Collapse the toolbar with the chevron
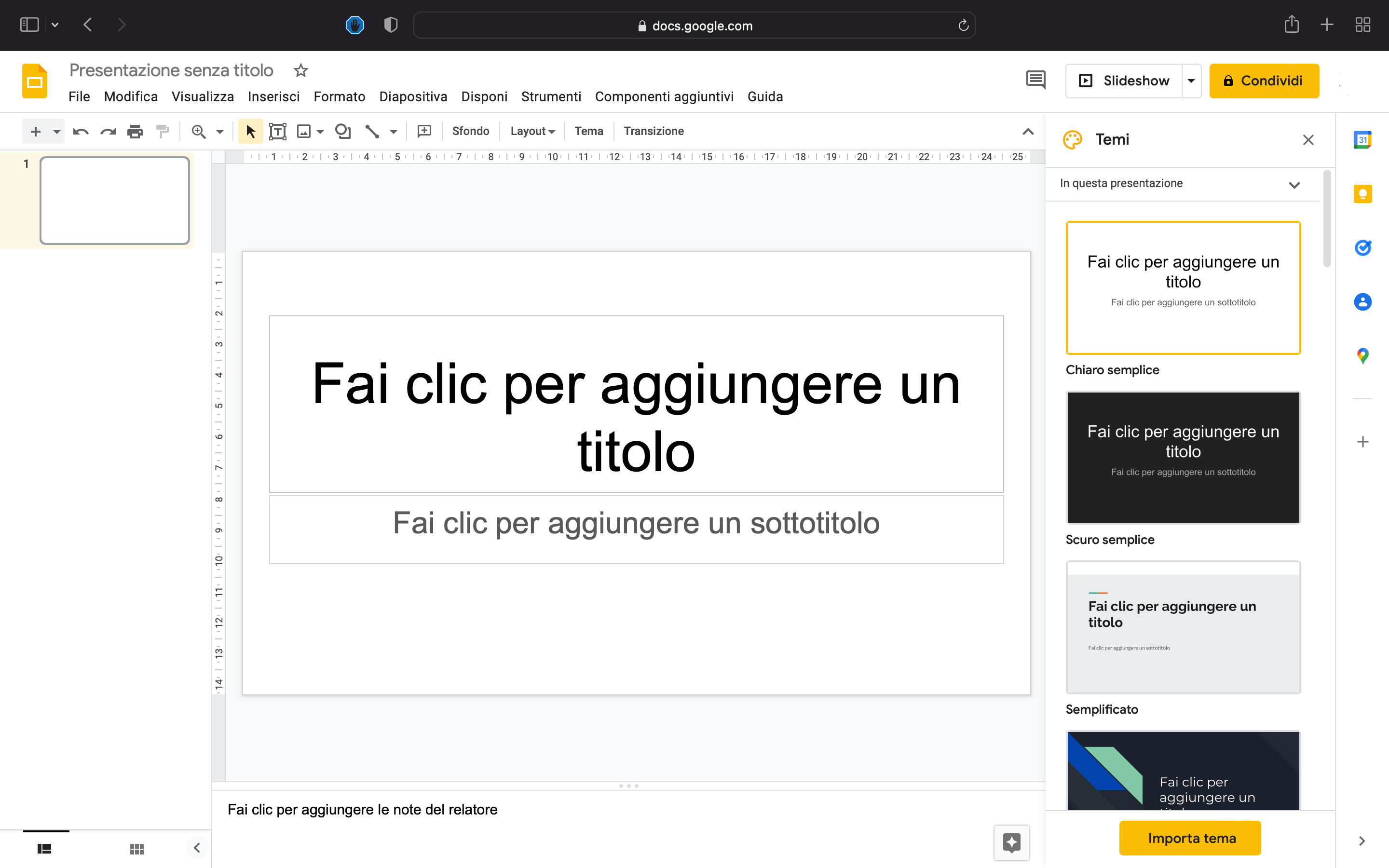Screen dimensions: 1389x868 (x=1027, y=131)
